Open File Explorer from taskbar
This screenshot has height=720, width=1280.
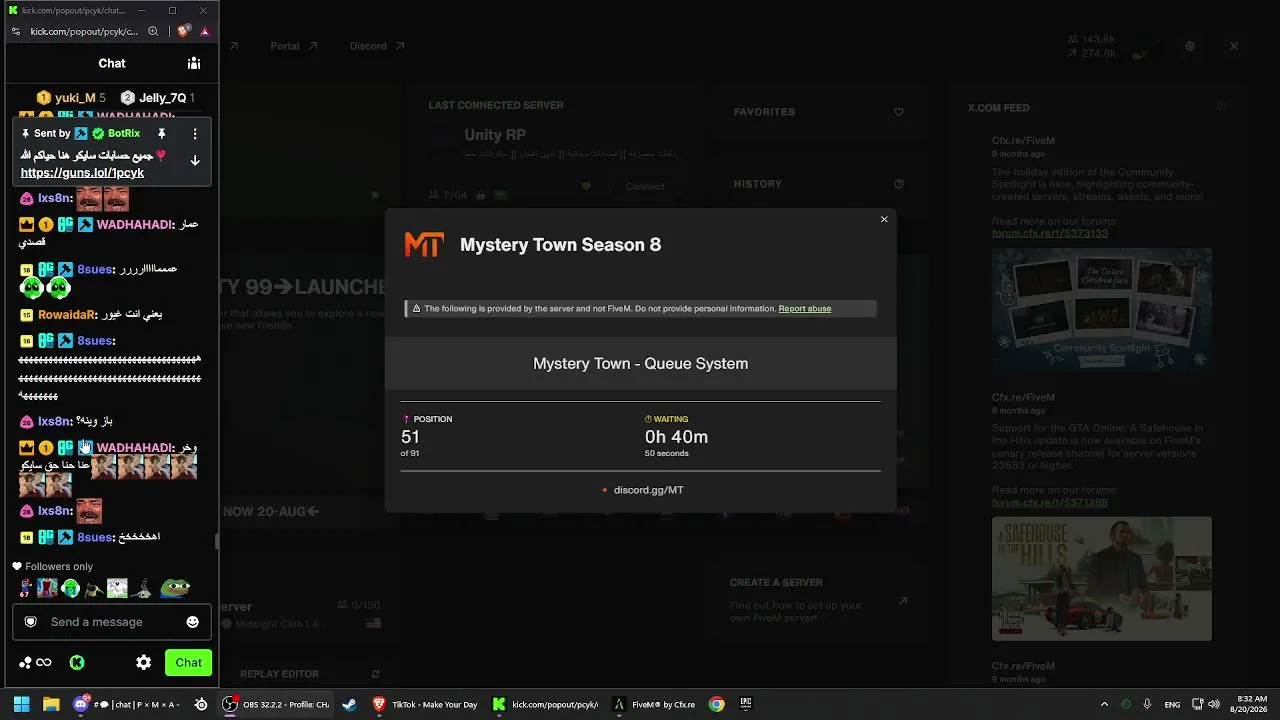click(x=51, y=704)
